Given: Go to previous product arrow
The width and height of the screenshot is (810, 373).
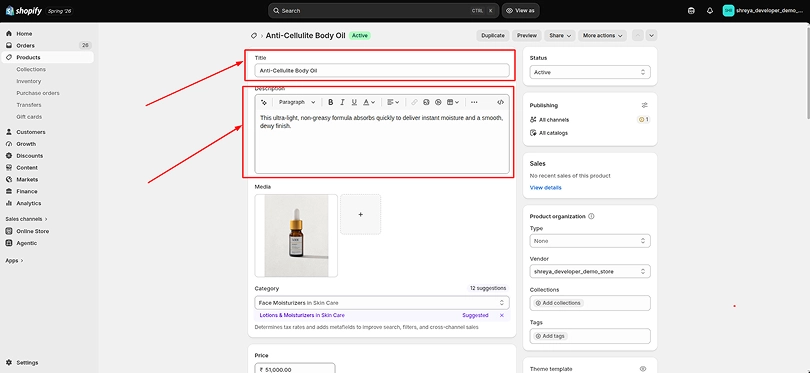Looking at the screenshot, I should pyautogui.click(x=638, y=36).
